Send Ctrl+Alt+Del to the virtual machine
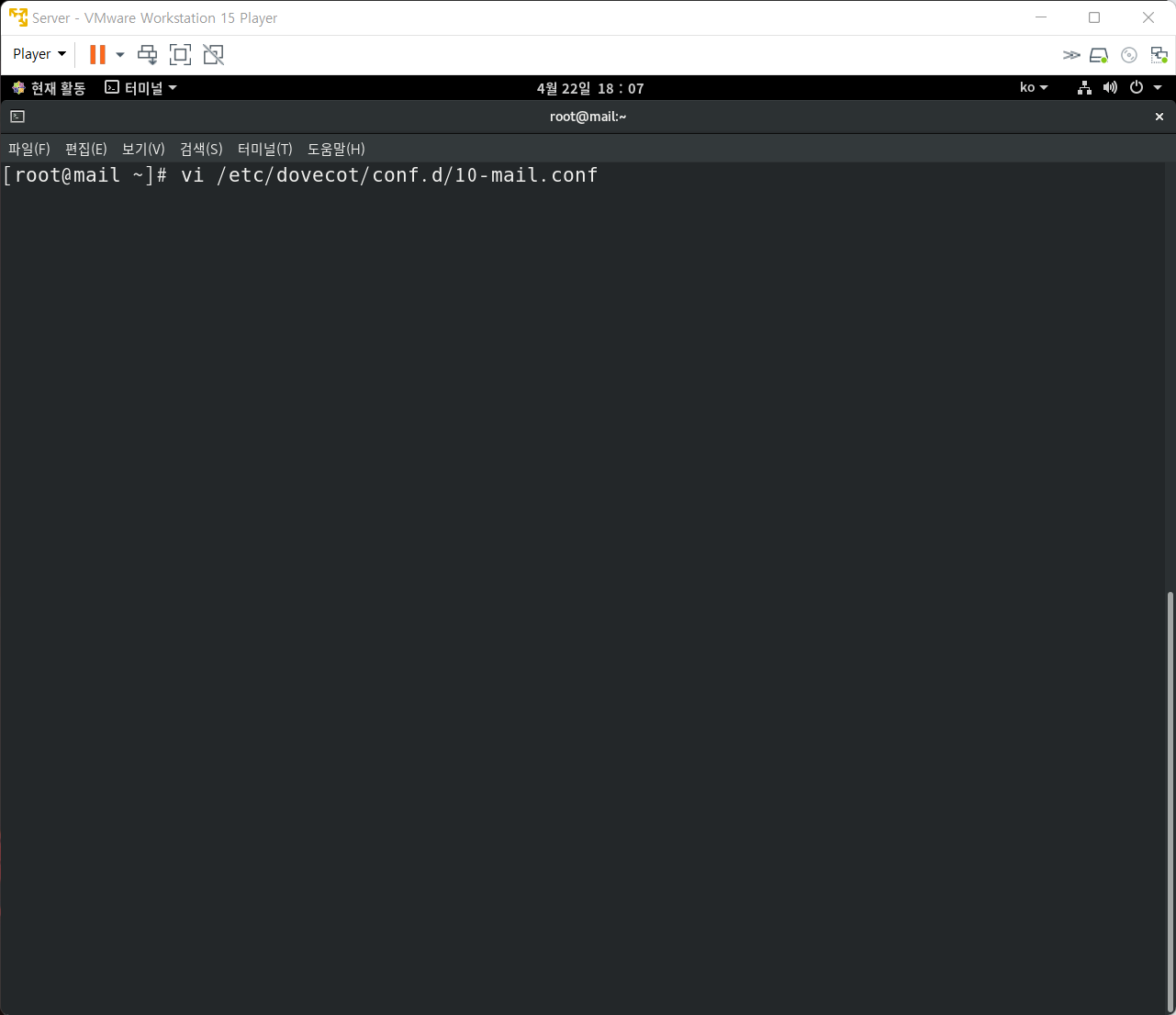1176x1015 pixels. coord(148,55)
